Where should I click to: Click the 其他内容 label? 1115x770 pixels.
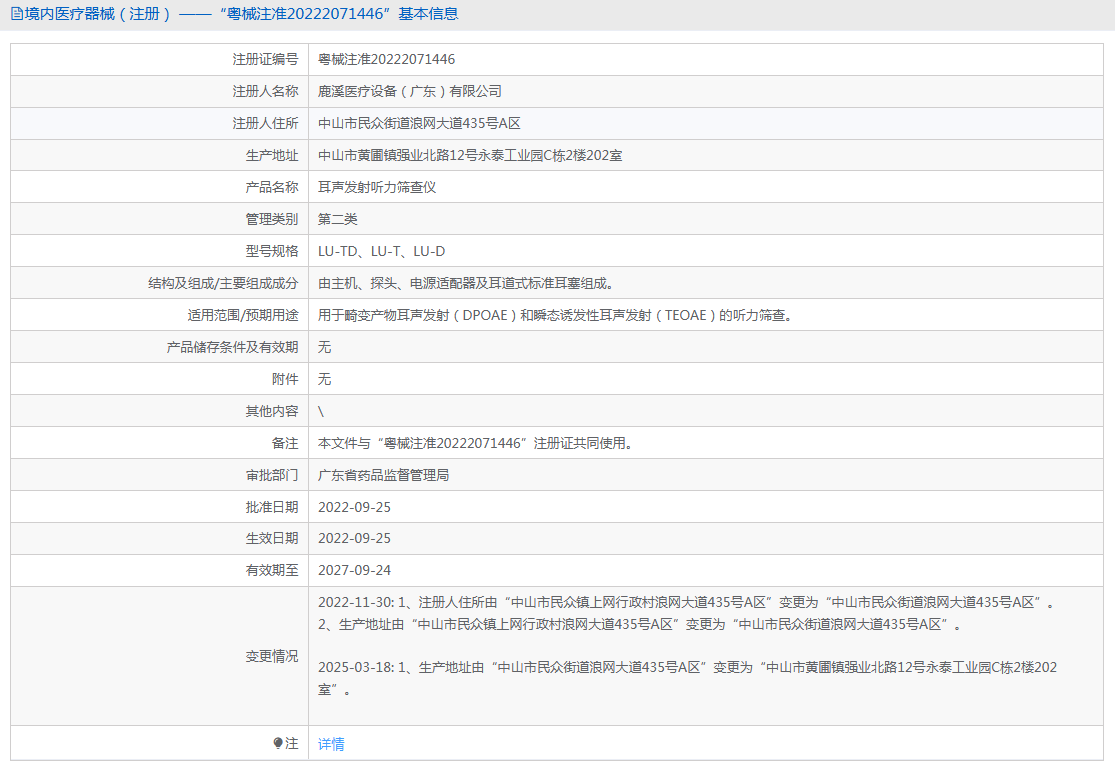click(272, 411)
